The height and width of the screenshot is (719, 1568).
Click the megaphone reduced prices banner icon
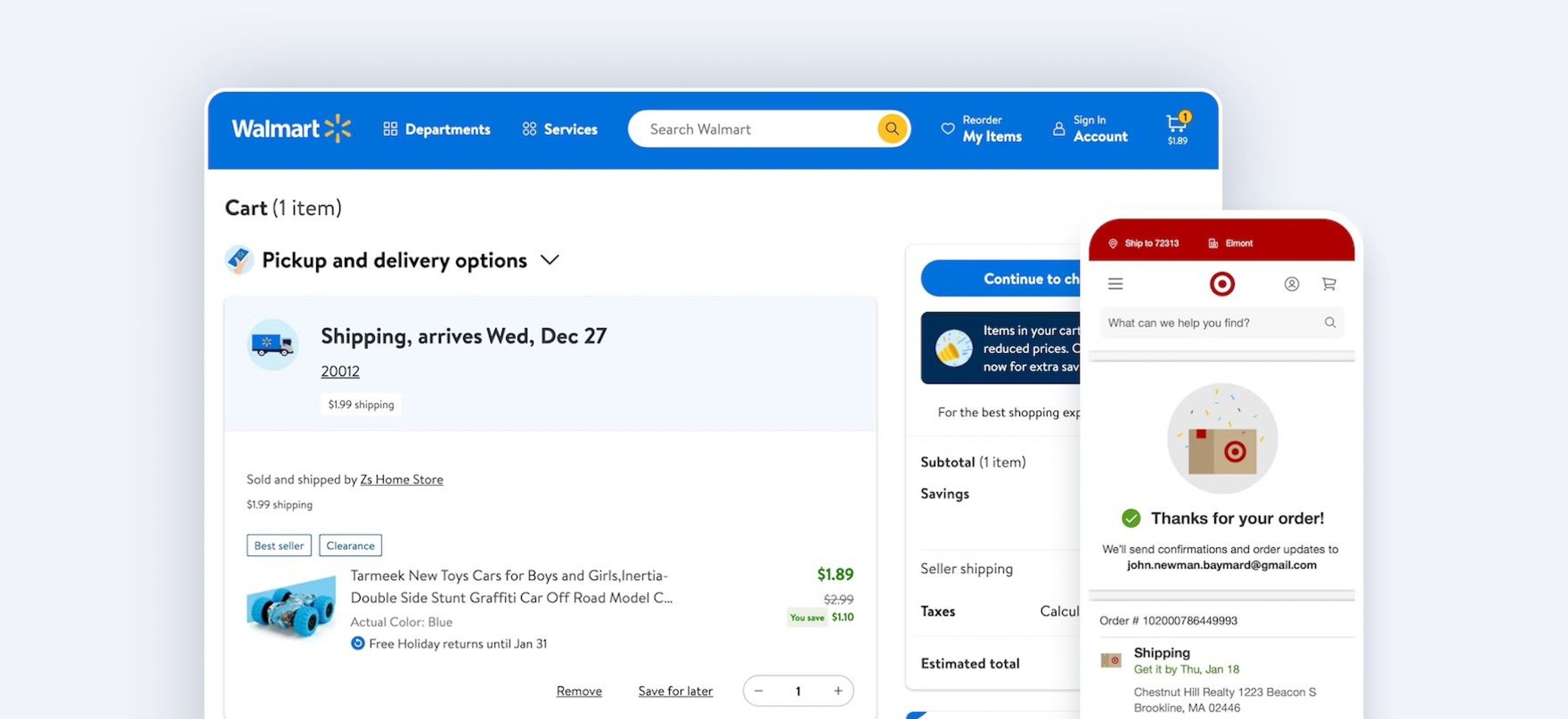tap(953, 348)
